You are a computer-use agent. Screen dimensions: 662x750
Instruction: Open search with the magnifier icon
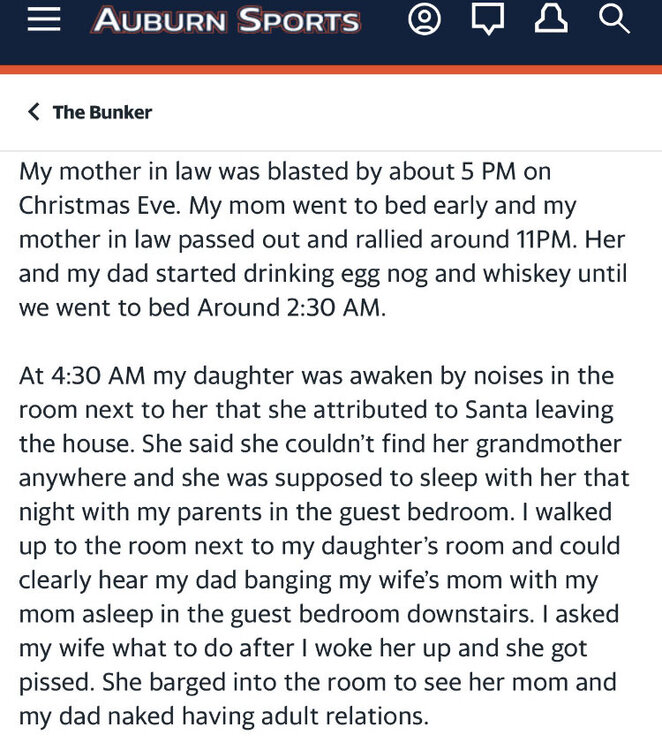click(x=614, y=20)
